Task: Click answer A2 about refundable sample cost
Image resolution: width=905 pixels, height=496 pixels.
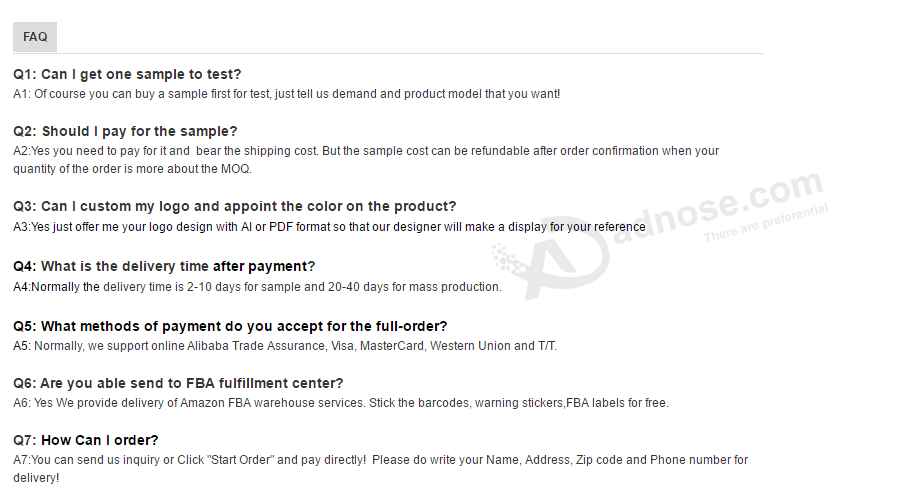Action: pyautogui.click(x=366, y=160)
